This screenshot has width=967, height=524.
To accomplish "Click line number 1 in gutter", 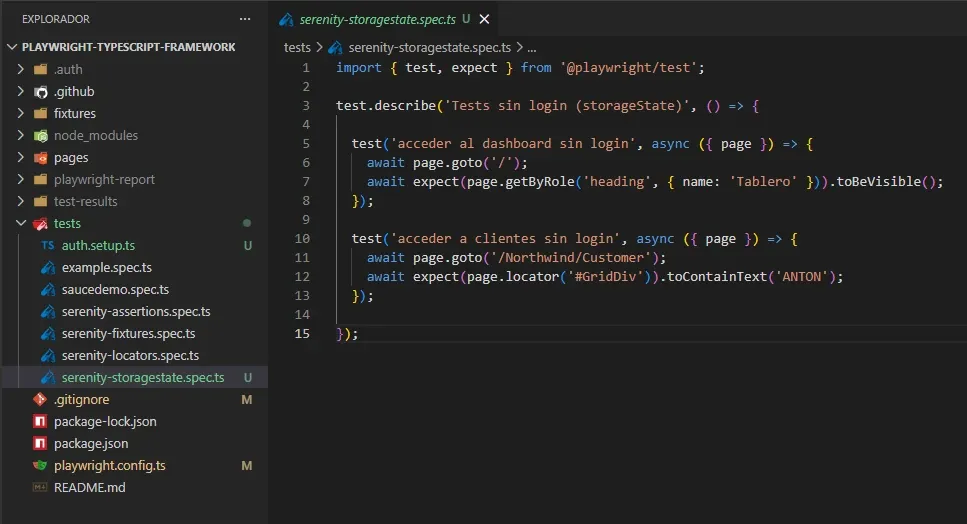I will pyautogui.click(x=306, y=68).
